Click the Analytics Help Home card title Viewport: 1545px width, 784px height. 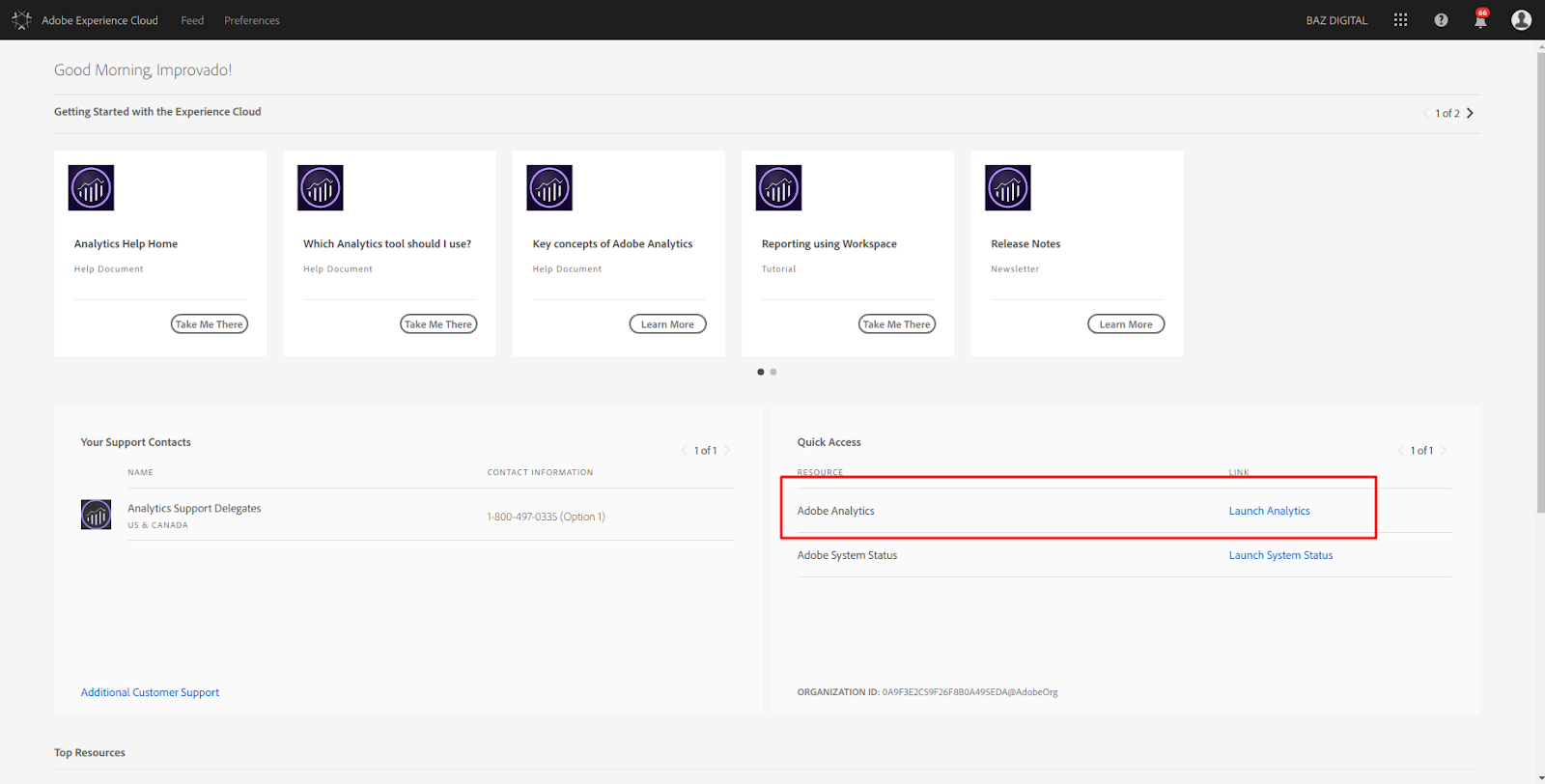click(126, 244)
